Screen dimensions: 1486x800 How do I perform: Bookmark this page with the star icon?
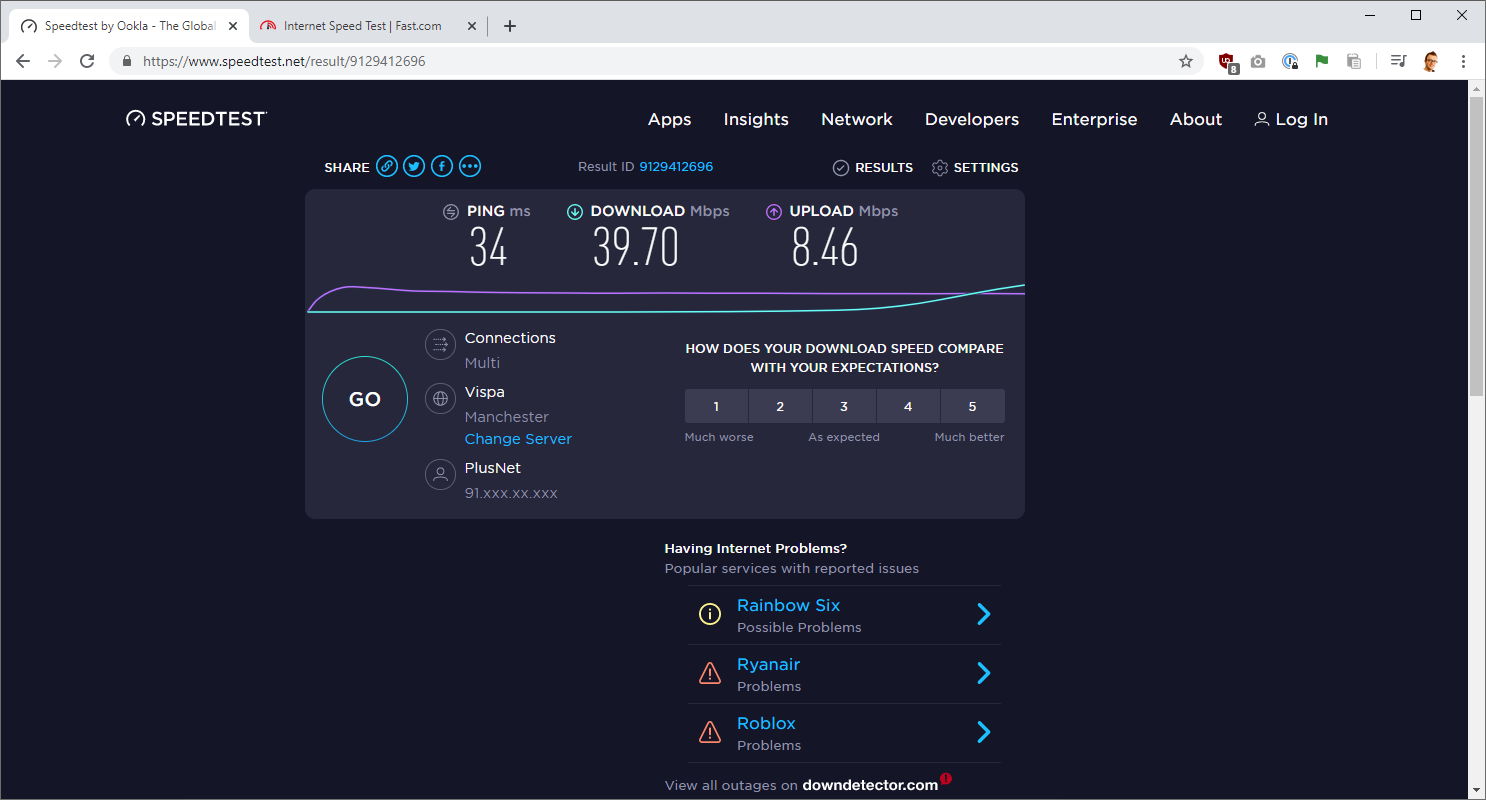click(1186, 61)
